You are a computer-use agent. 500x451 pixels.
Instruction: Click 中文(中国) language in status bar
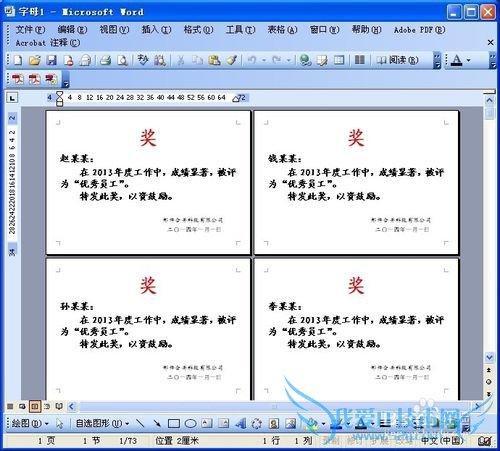442,441
